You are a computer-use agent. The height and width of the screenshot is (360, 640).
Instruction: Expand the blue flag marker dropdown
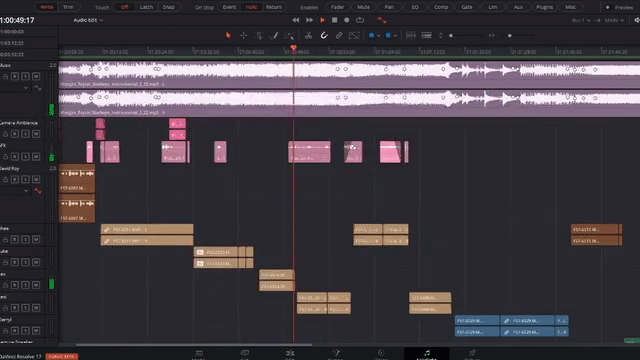coord(379,36)
